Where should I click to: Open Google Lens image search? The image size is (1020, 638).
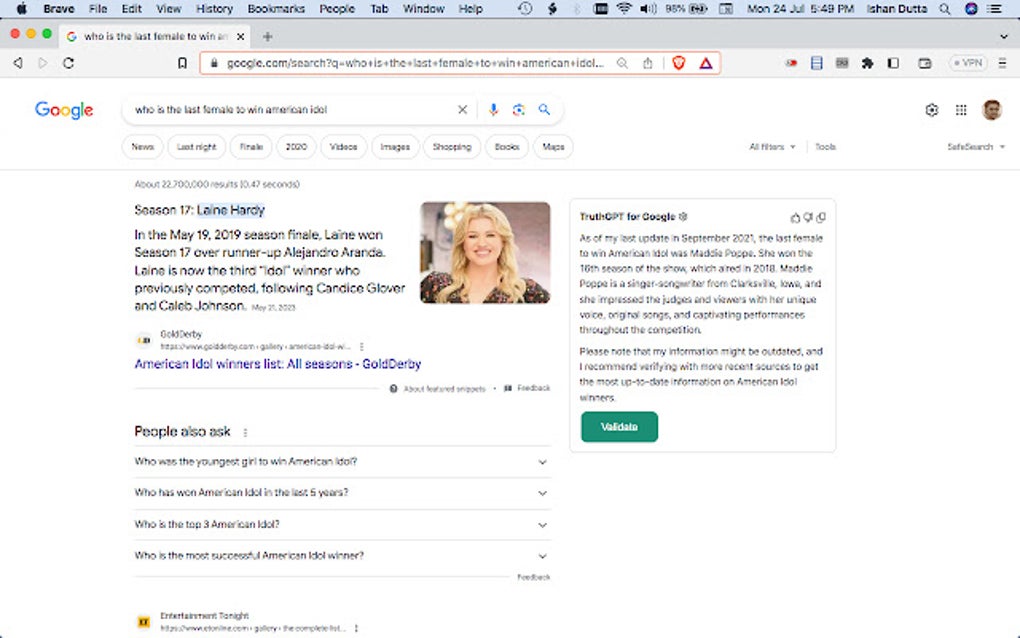(518, 109)
